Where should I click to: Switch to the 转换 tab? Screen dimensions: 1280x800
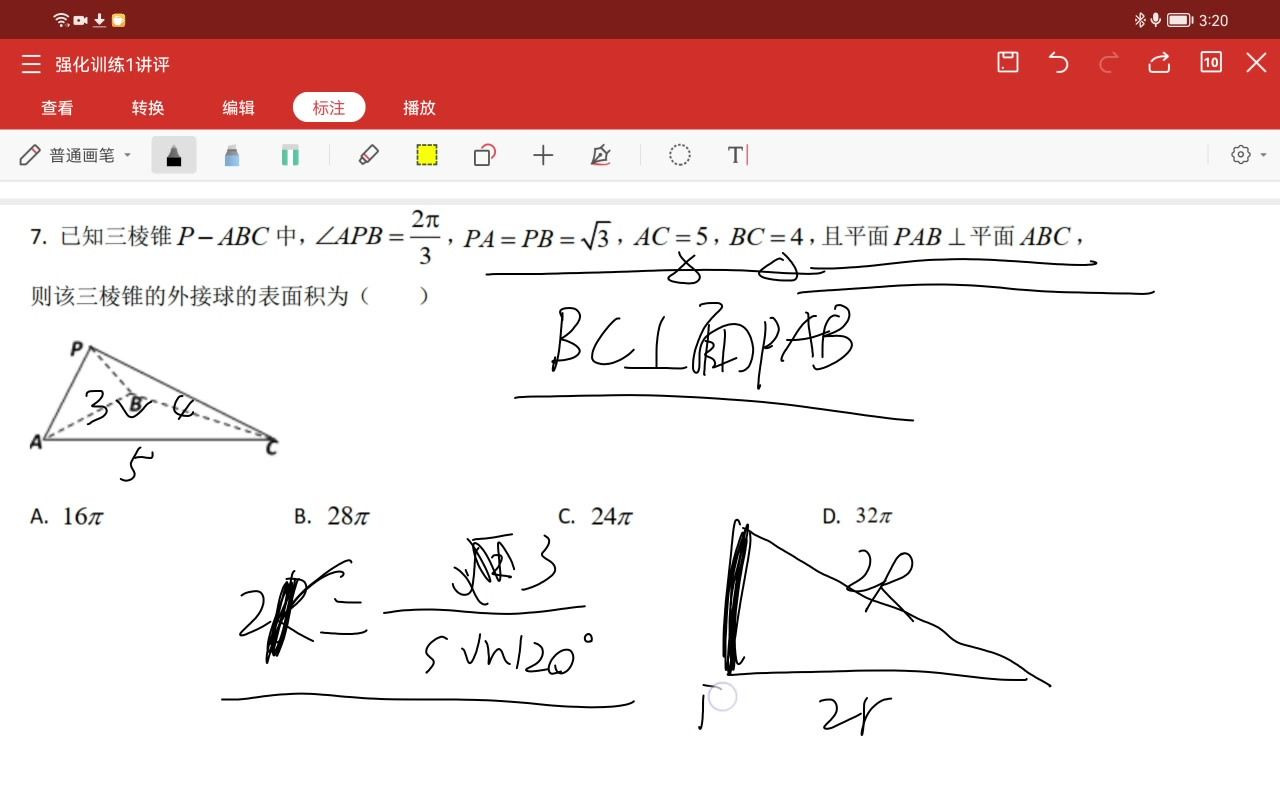(148, 108)
